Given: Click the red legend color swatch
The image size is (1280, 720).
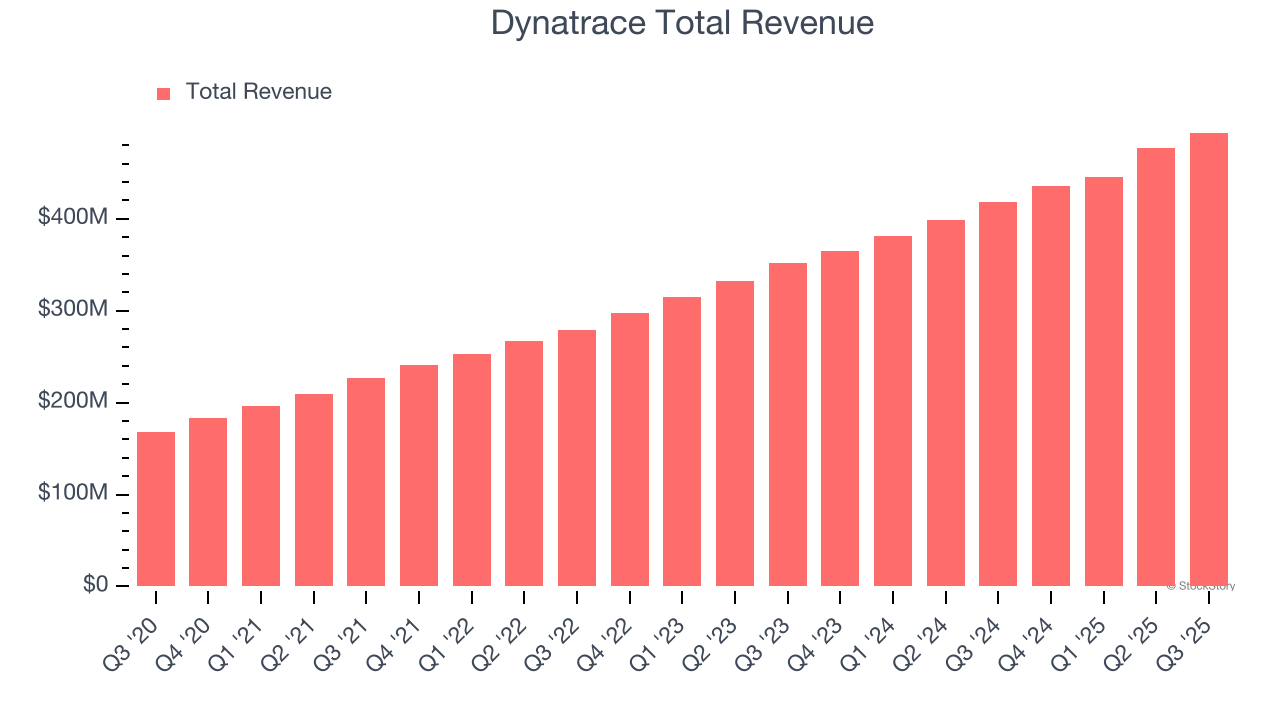Looking at the screenshot, I should coord(163,90).
